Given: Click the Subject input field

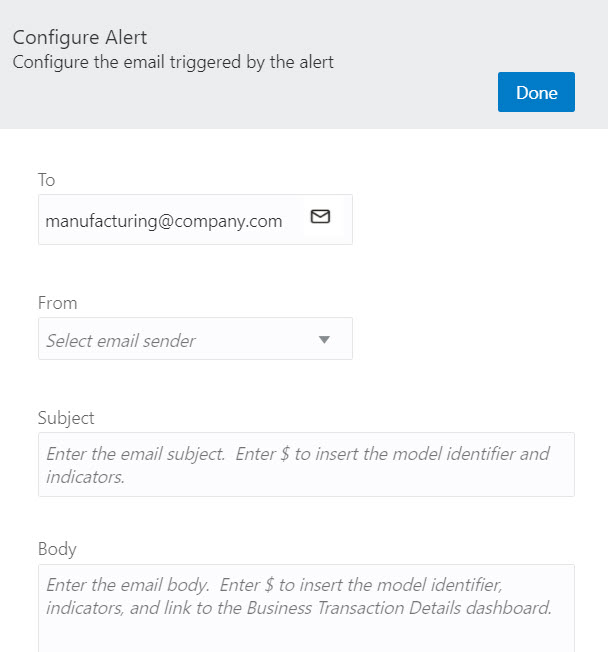Looking at the screenshot, I should (x=306, y=465).
